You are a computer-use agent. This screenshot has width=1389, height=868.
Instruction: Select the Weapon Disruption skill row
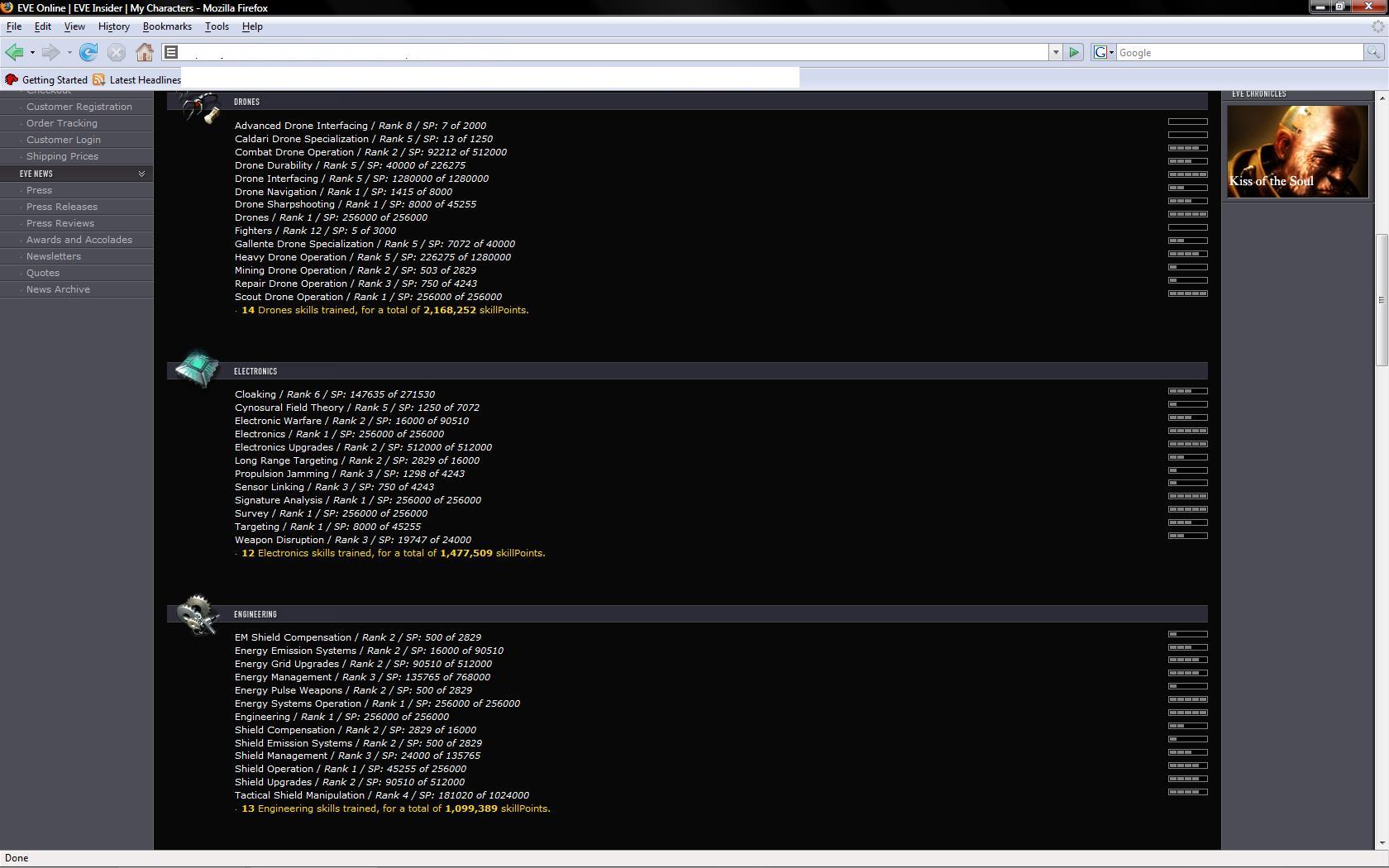pos(353,540)
